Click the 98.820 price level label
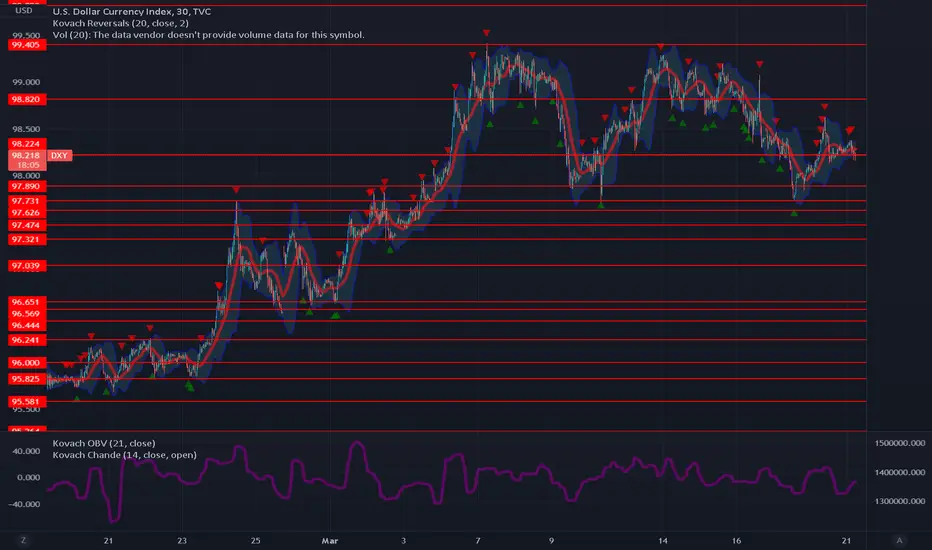 pyautogui.click(x=26, y=99)
